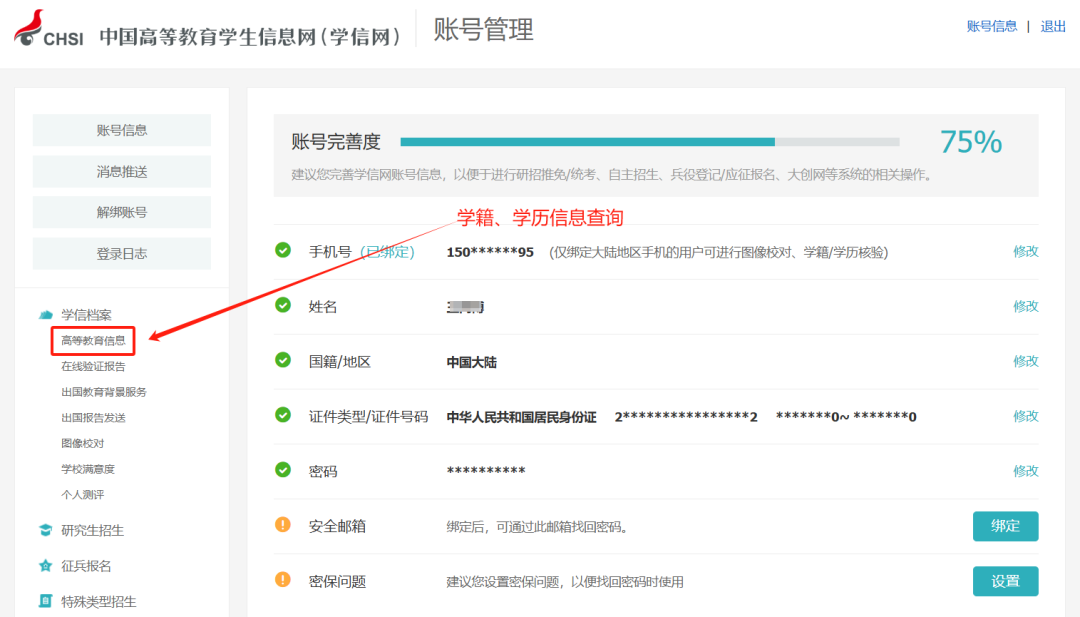Click the masked ID number 2****************2
Image resolution: width=1080 pixels, height=617 pixels.
[x=686, y=417]
